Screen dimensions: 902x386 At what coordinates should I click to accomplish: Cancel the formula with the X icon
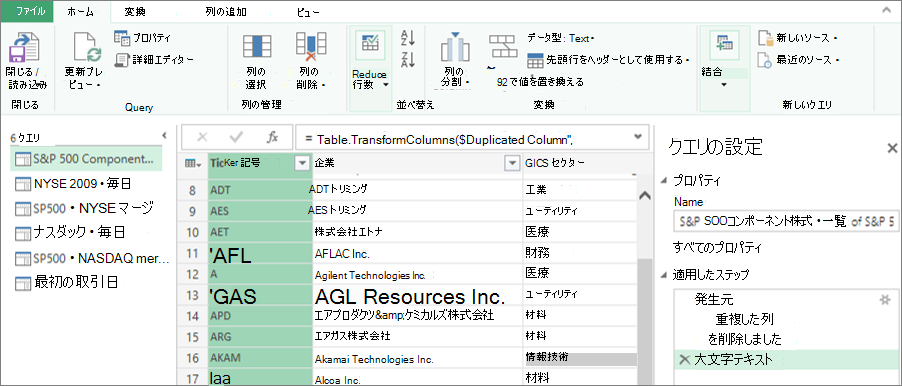pyautogui.click(x=202, y=137)
